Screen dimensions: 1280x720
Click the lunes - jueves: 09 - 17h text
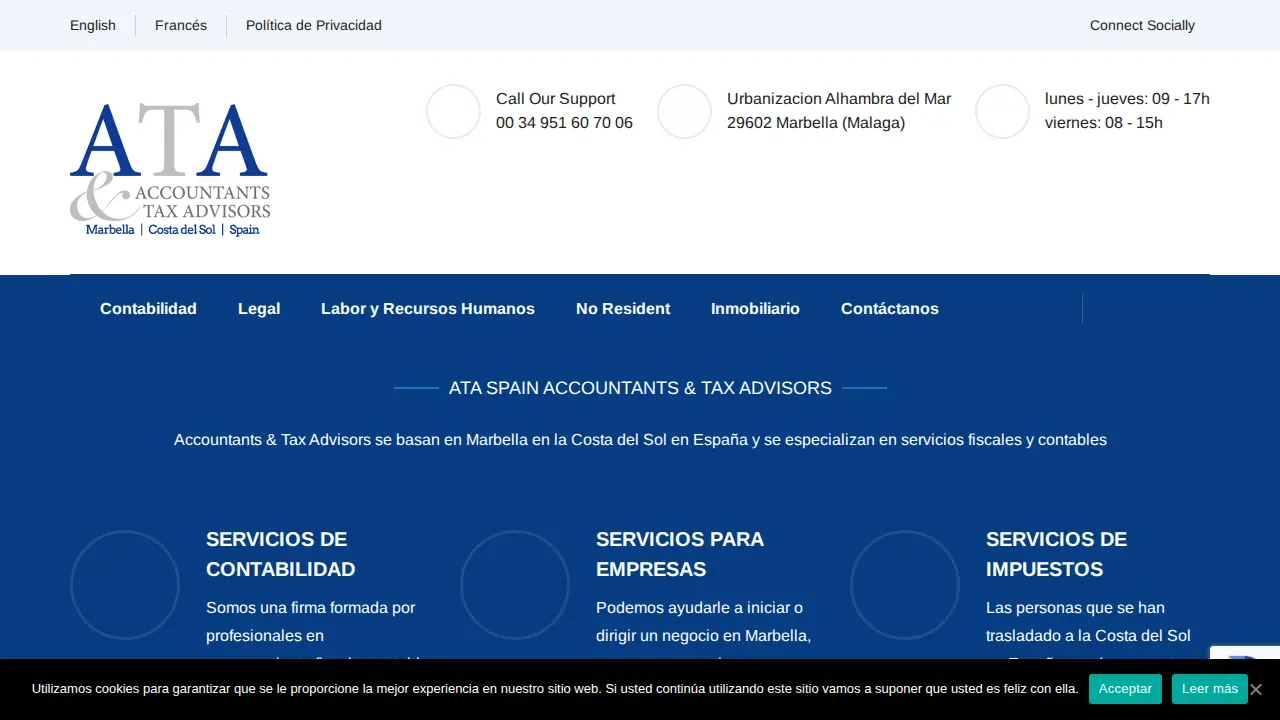point(1127,99)
